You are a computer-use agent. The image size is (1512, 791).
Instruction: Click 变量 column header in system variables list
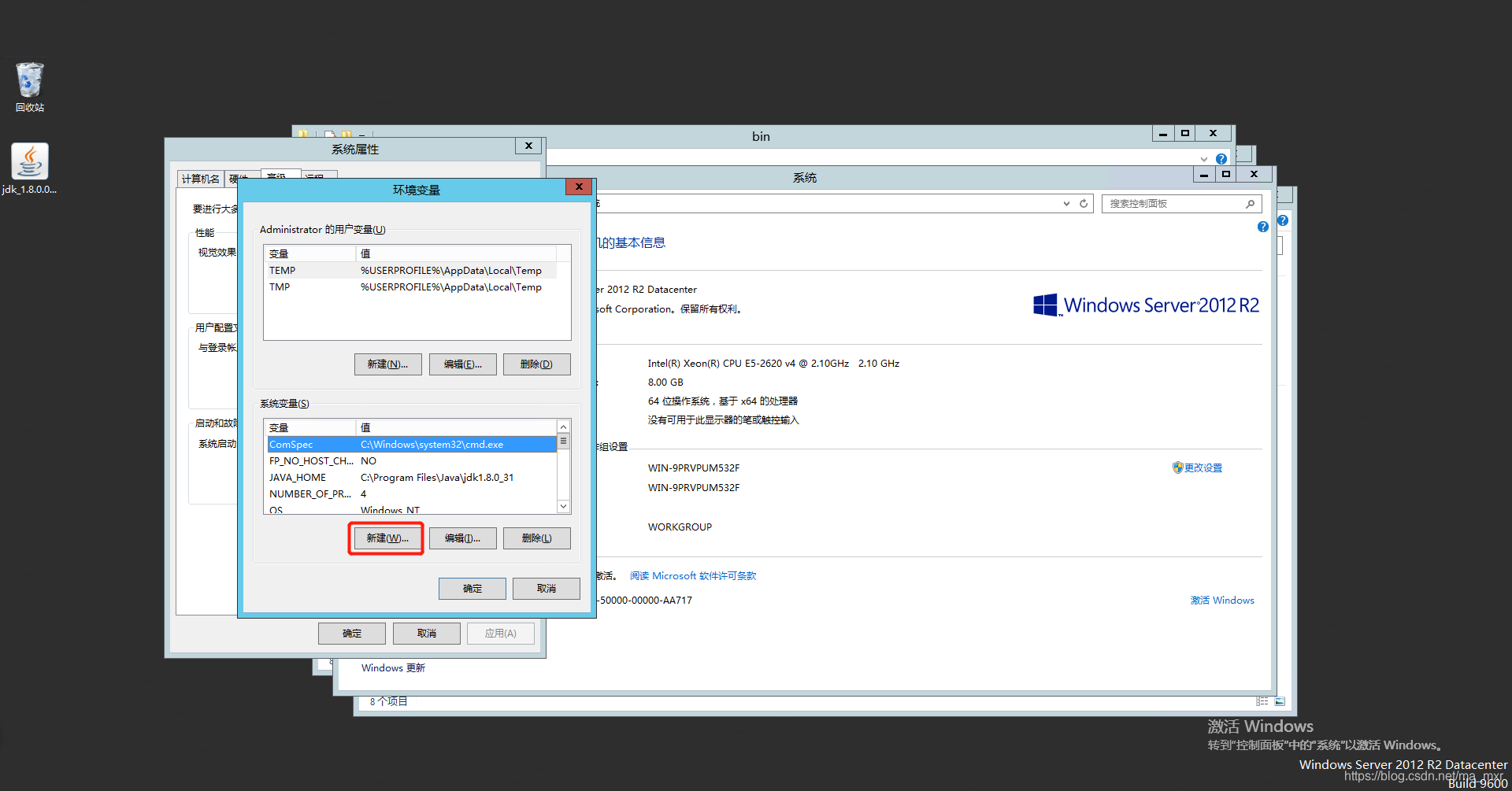pos(311,427)
